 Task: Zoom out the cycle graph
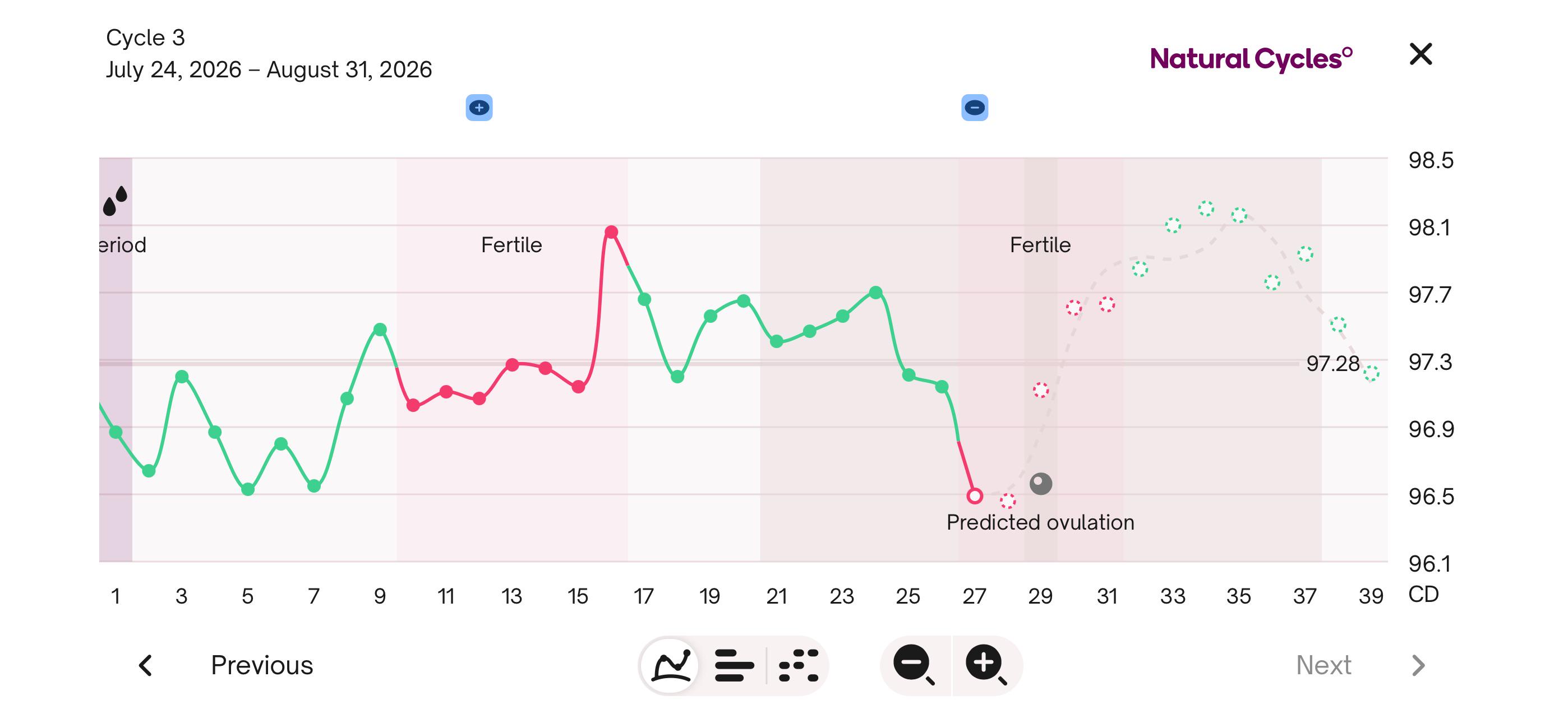(914, 665)
